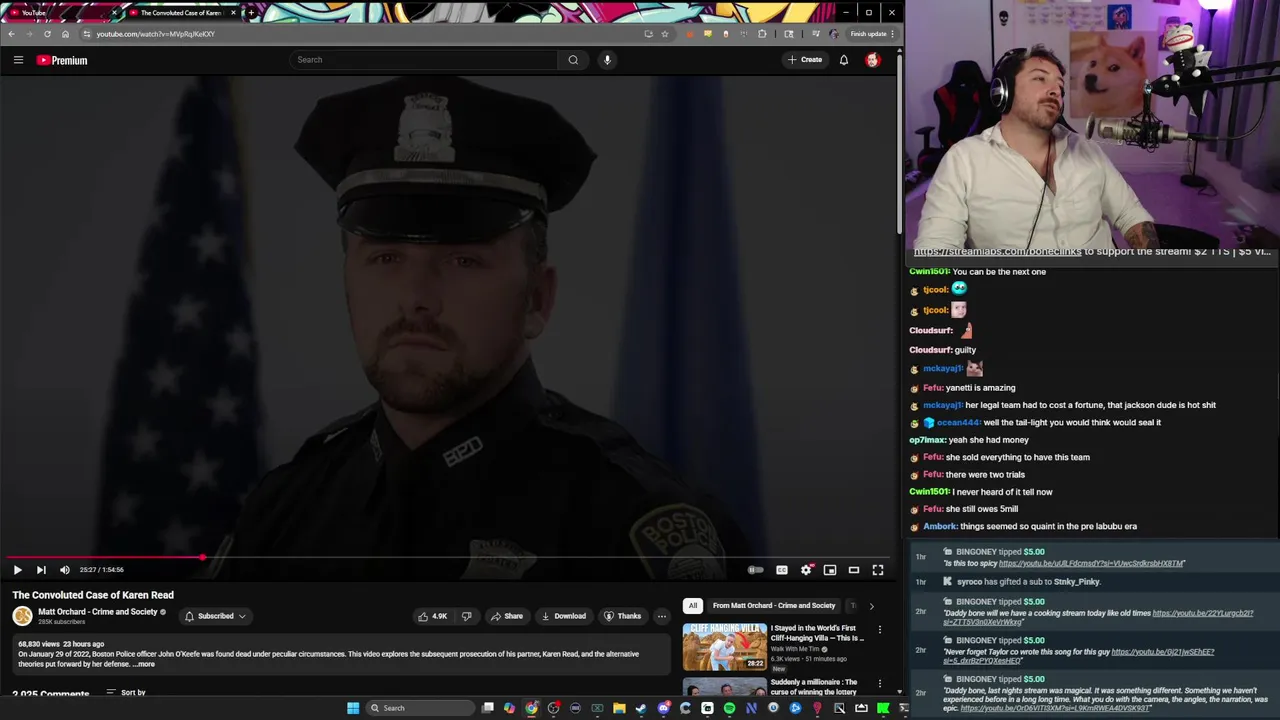Open Matt Orchard - Crime and Society channel

[98, 612]
